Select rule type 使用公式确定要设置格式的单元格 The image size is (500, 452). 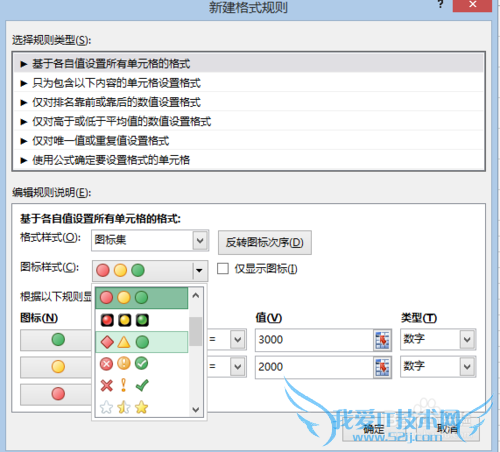click(248, 160)
